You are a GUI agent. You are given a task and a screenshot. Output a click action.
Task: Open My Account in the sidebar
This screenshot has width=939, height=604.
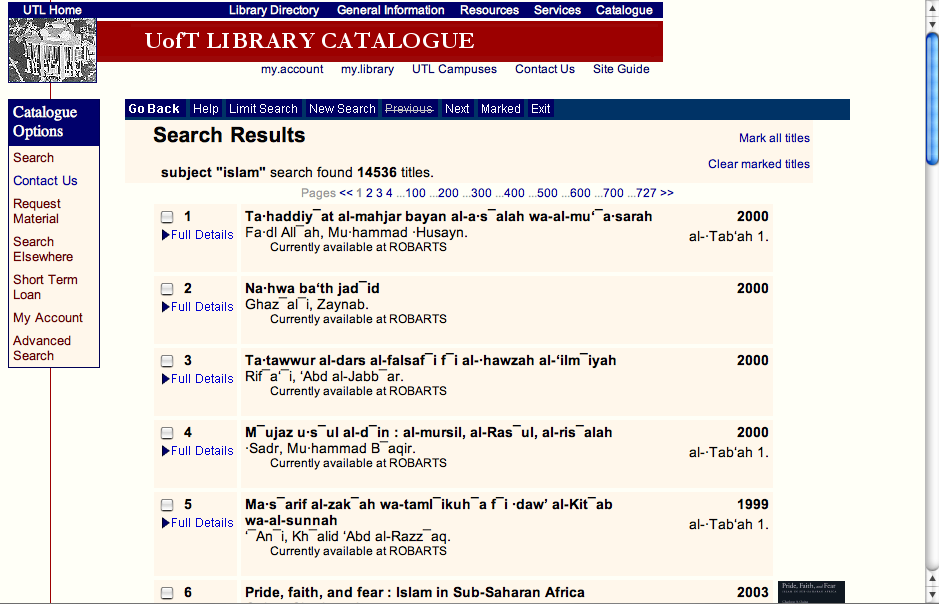[48, 317]
